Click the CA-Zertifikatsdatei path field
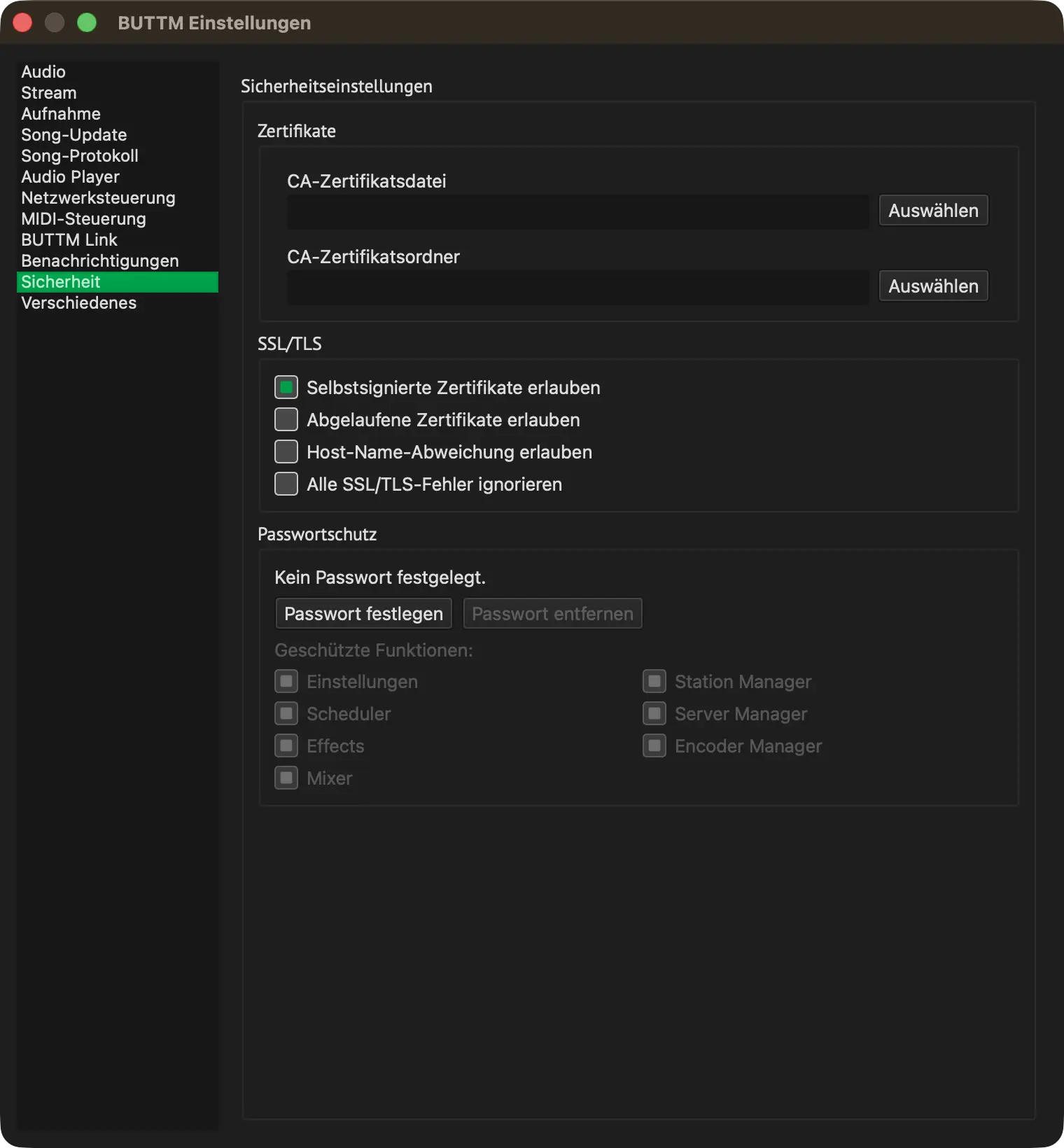Screen dimensions: 1064x1148 pyautogui.click(x=577, y=211)
